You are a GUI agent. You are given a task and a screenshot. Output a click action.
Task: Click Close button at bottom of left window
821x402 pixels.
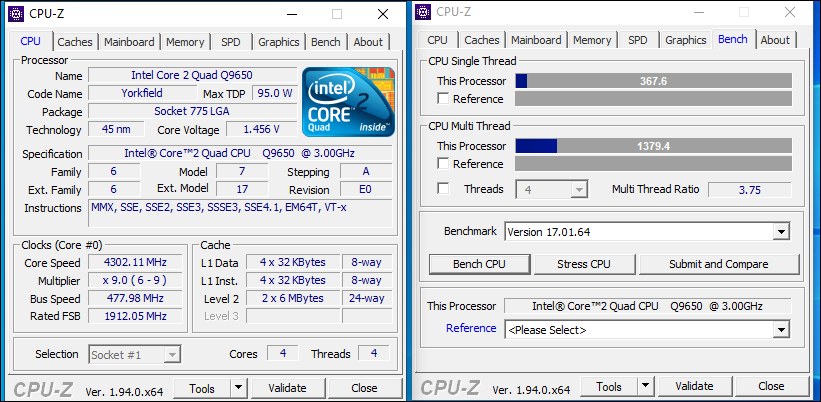[364, 388]
